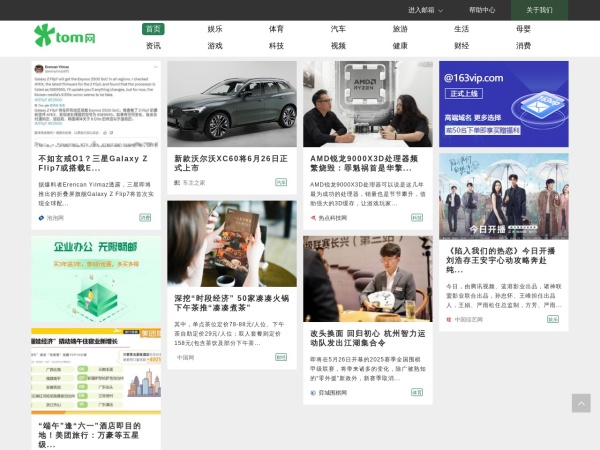Image resolution: width=600 pixels, height=450 pixels.
Task: Click summary text starting AMD锐龙9000X3D处理器可以说
Action: click(368, 194)
